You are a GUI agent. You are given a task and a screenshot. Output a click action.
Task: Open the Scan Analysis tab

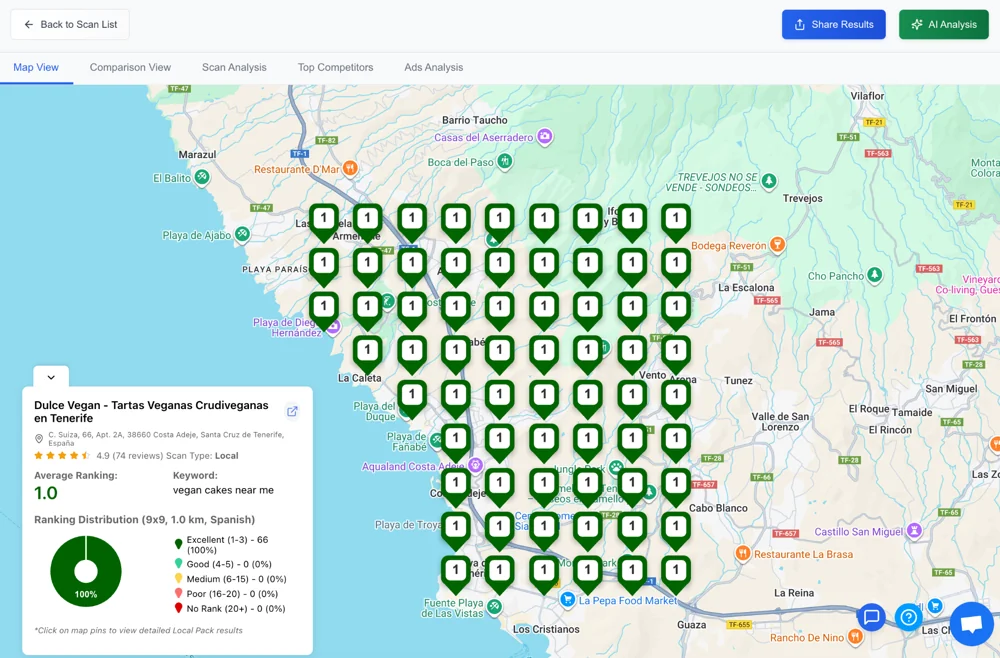(234, 67)
